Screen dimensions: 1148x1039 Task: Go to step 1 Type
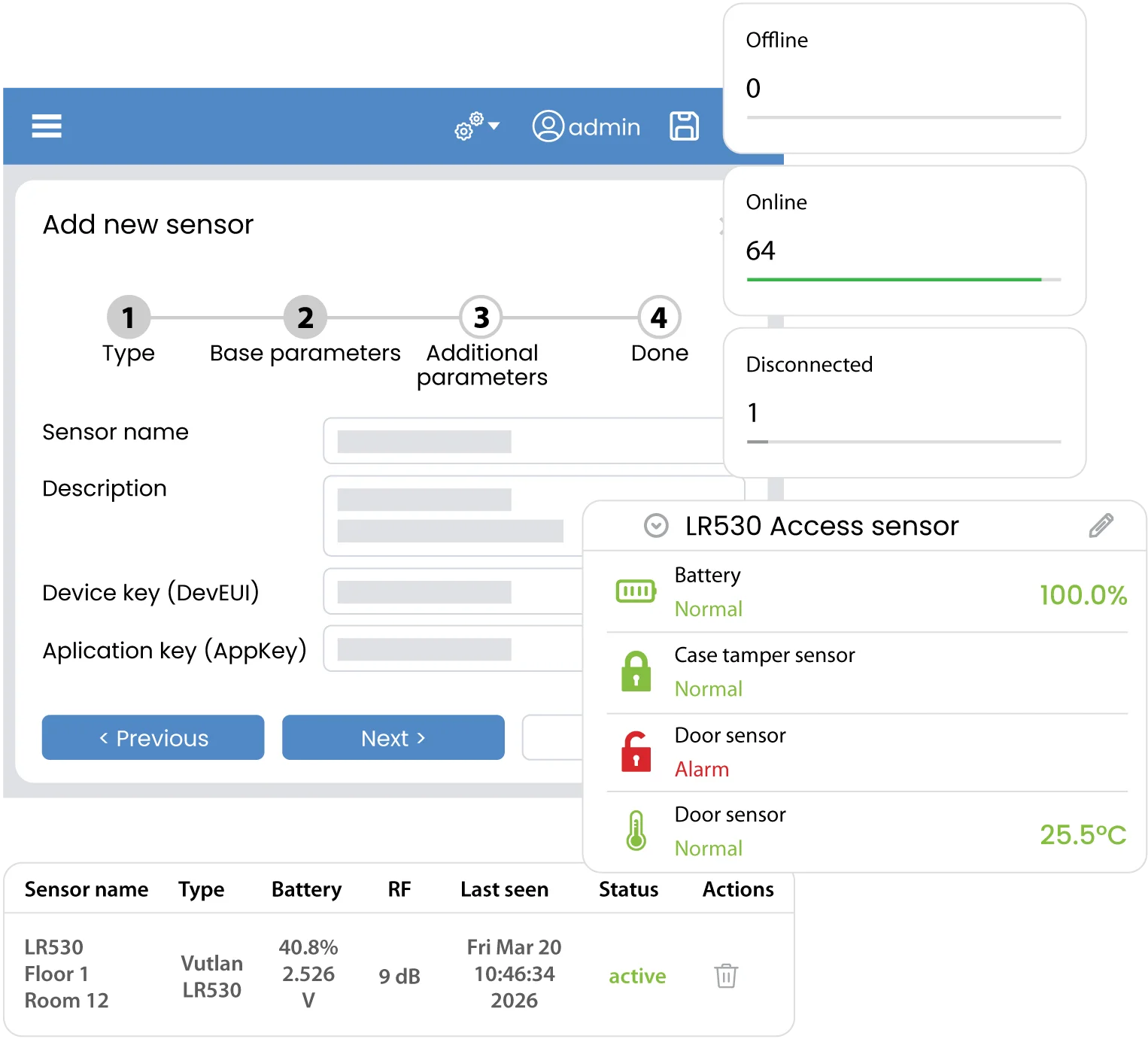pos(129,317)
